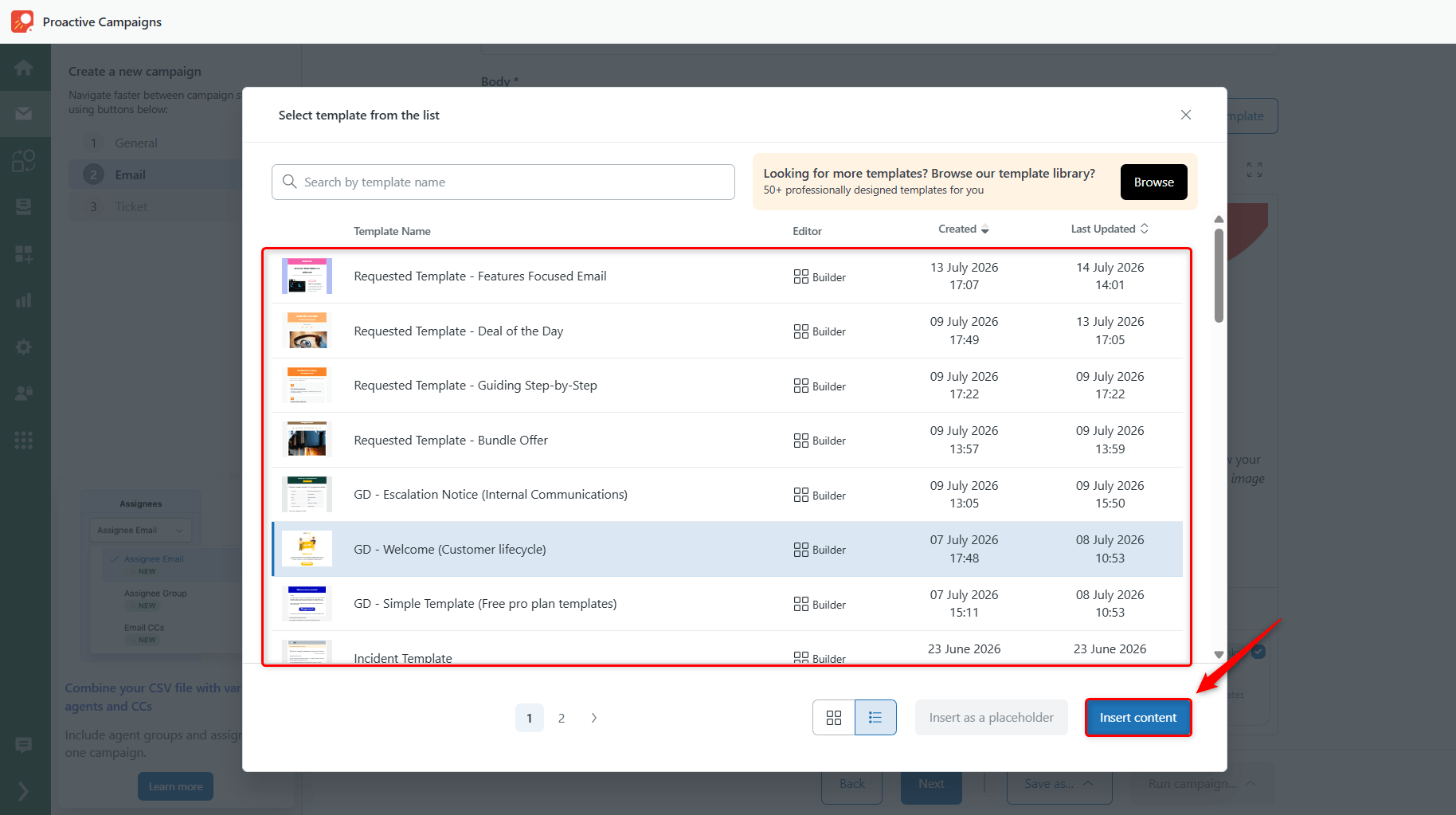Expand the sidebar with bottom chevron
This screenshot has width=1456, height=815.
coord(23,791)
